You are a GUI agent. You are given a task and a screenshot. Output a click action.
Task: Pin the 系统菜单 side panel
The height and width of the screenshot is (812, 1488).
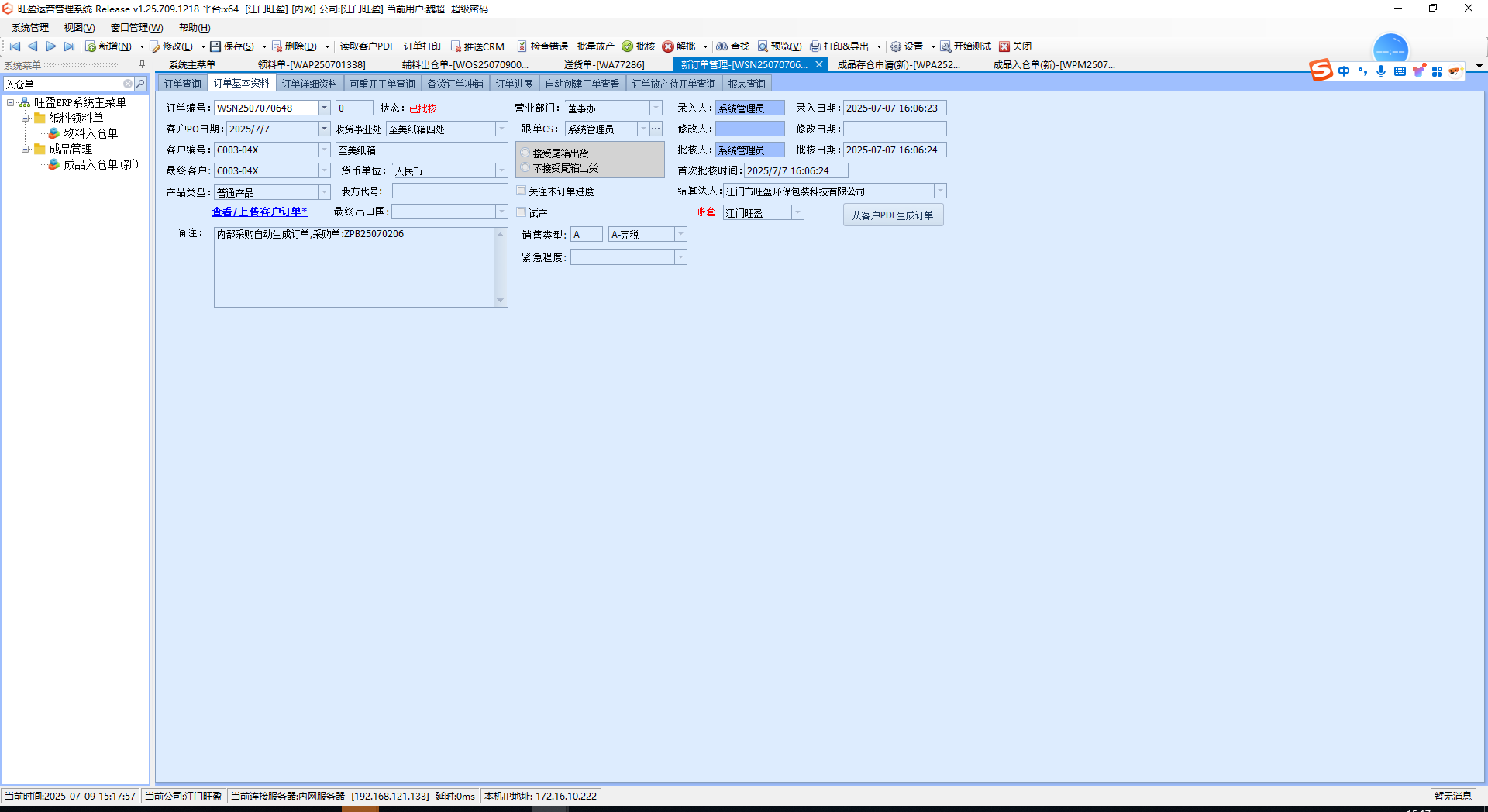click(142, 65)
